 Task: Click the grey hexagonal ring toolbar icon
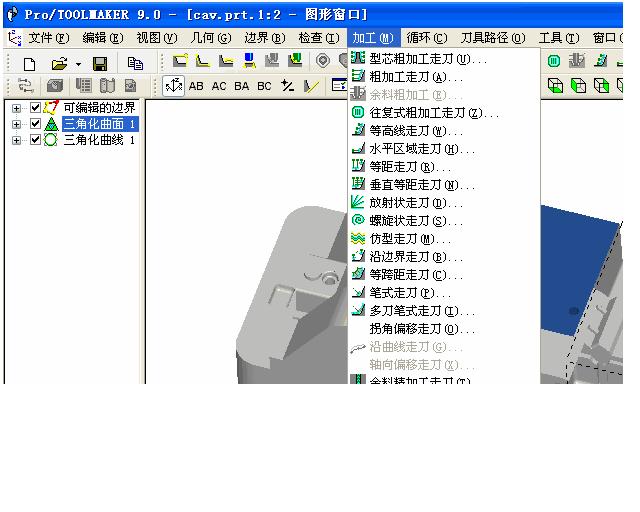[x=323, y=61]
